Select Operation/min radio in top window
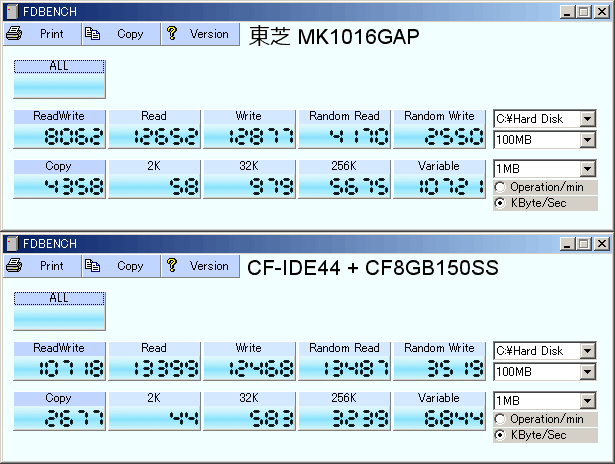615x464 pixels. [500, 187]
